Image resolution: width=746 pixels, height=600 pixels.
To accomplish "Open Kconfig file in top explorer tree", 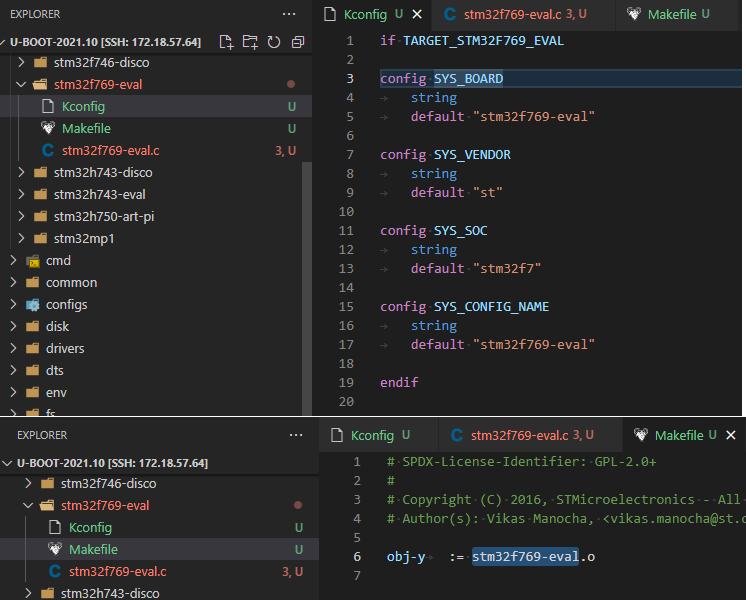I will [156, 106].
